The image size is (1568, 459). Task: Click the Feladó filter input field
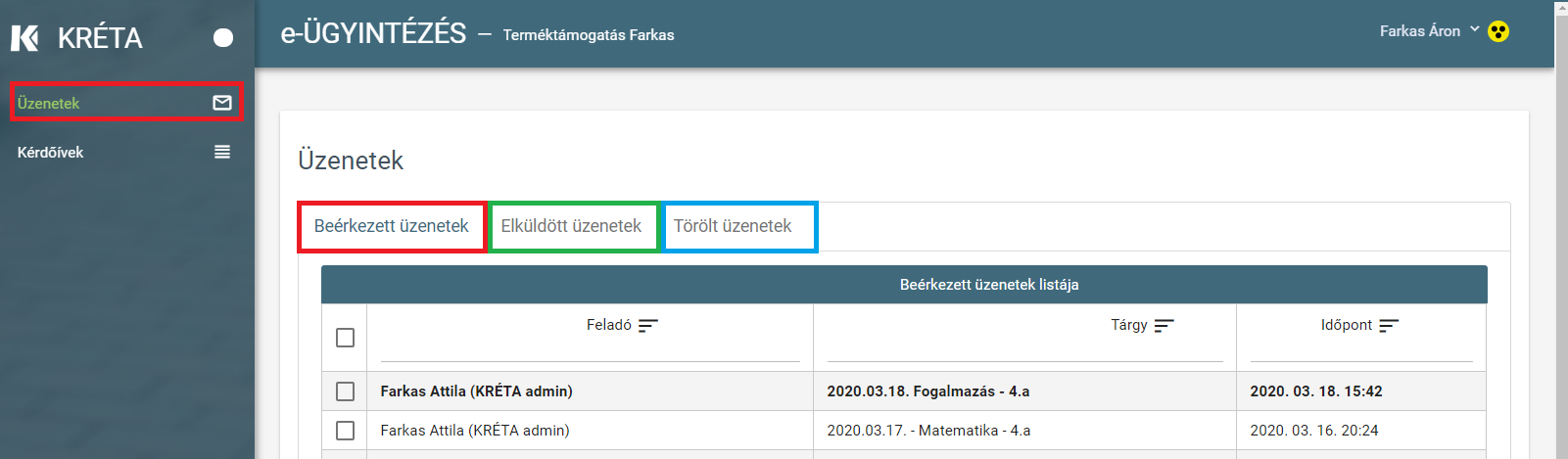590,350
